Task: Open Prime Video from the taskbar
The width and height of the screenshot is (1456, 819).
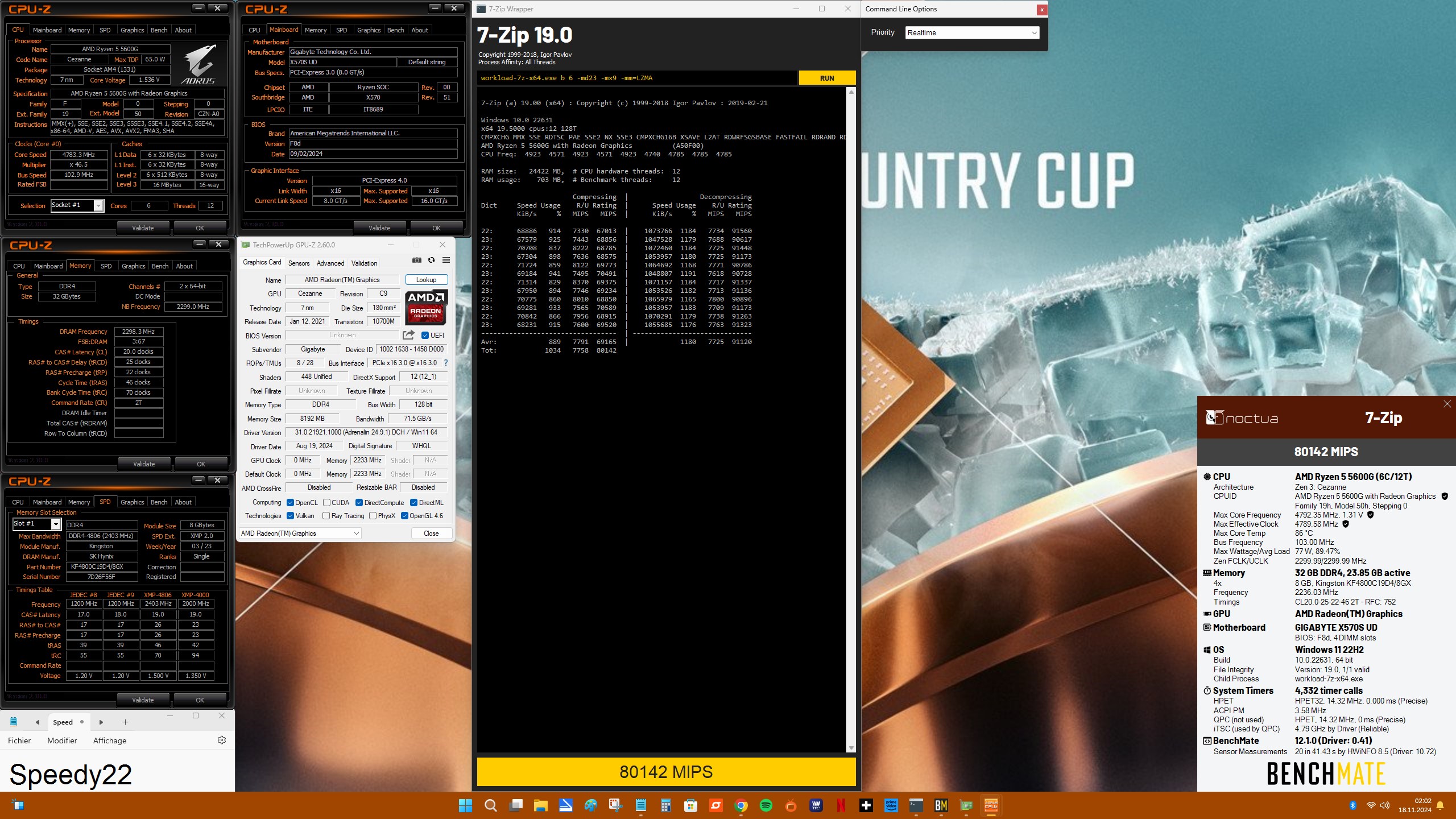Action: click(891, 805)
